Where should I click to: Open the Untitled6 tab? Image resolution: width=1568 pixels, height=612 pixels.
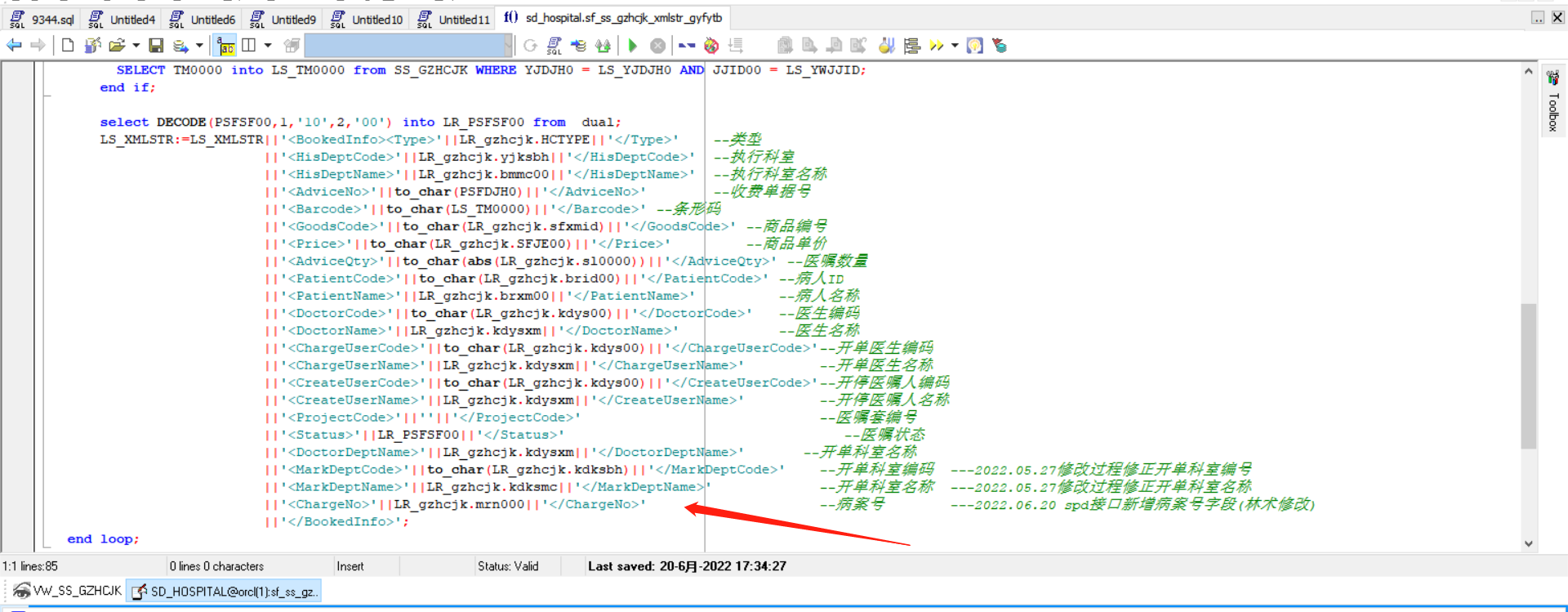pos(203,19)
